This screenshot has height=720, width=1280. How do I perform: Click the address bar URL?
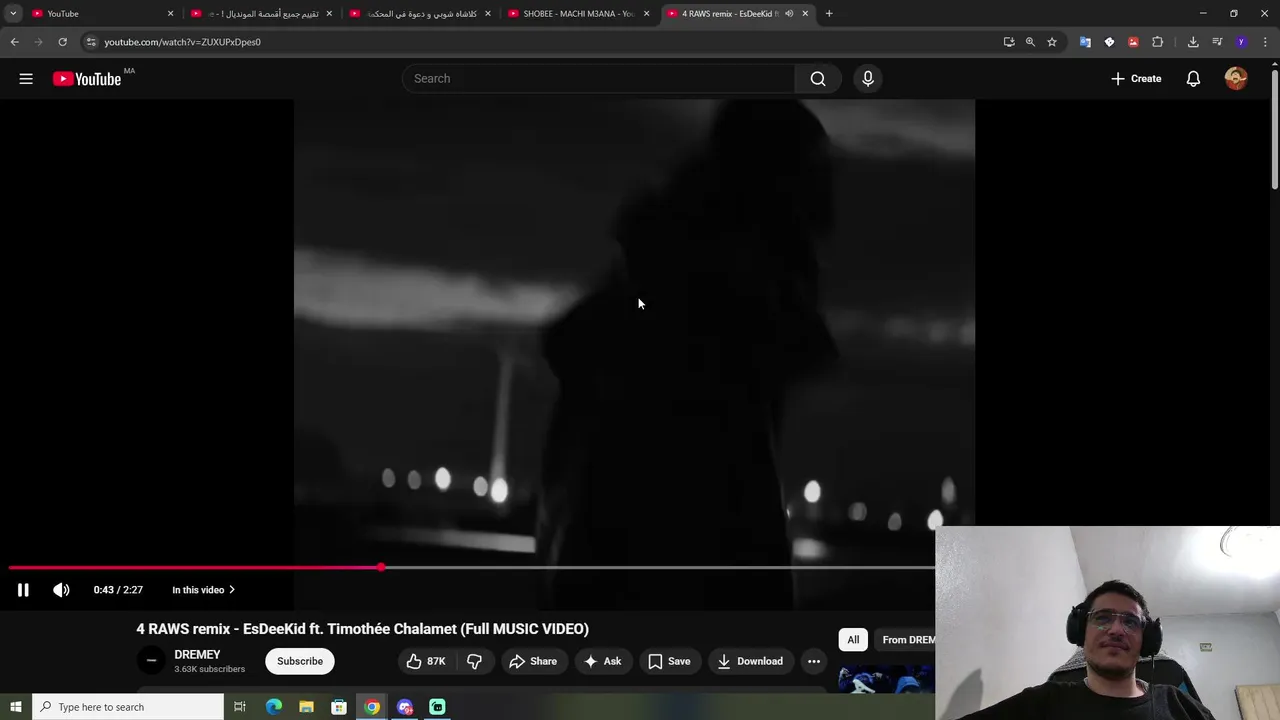[182, 42]
